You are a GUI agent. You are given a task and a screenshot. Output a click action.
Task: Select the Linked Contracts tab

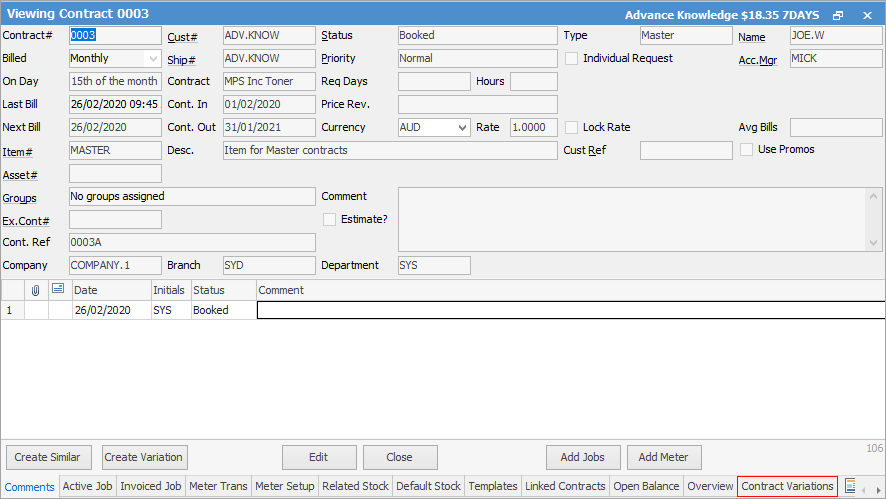click(565, 486)
